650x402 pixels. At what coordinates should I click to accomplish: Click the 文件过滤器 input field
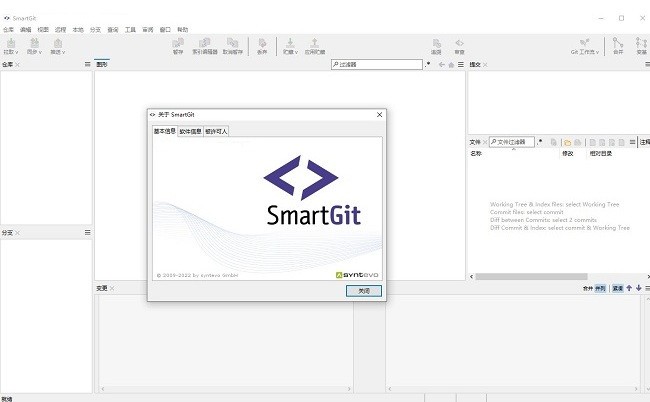coord(514,142)
